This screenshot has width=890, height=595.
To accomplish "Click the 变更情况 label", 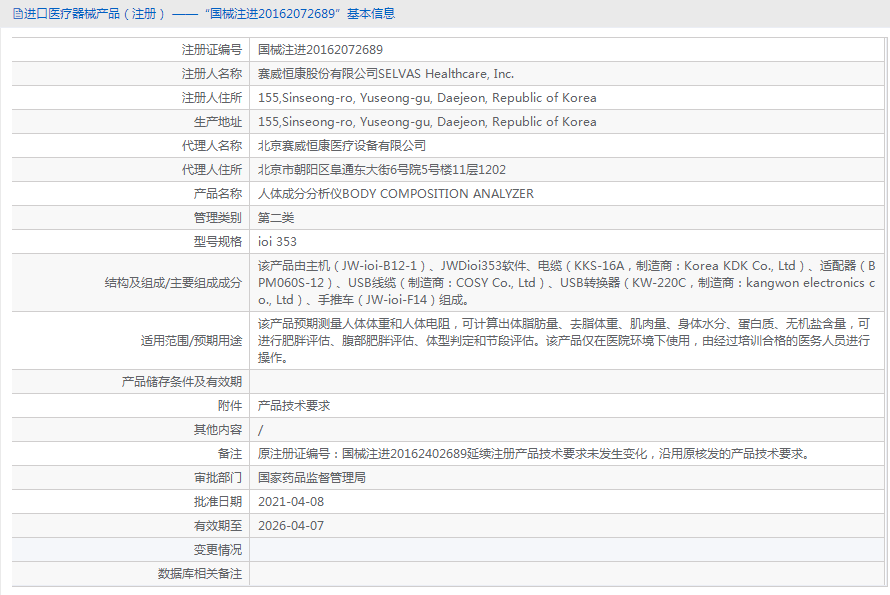I will click(x=218, y=550).
